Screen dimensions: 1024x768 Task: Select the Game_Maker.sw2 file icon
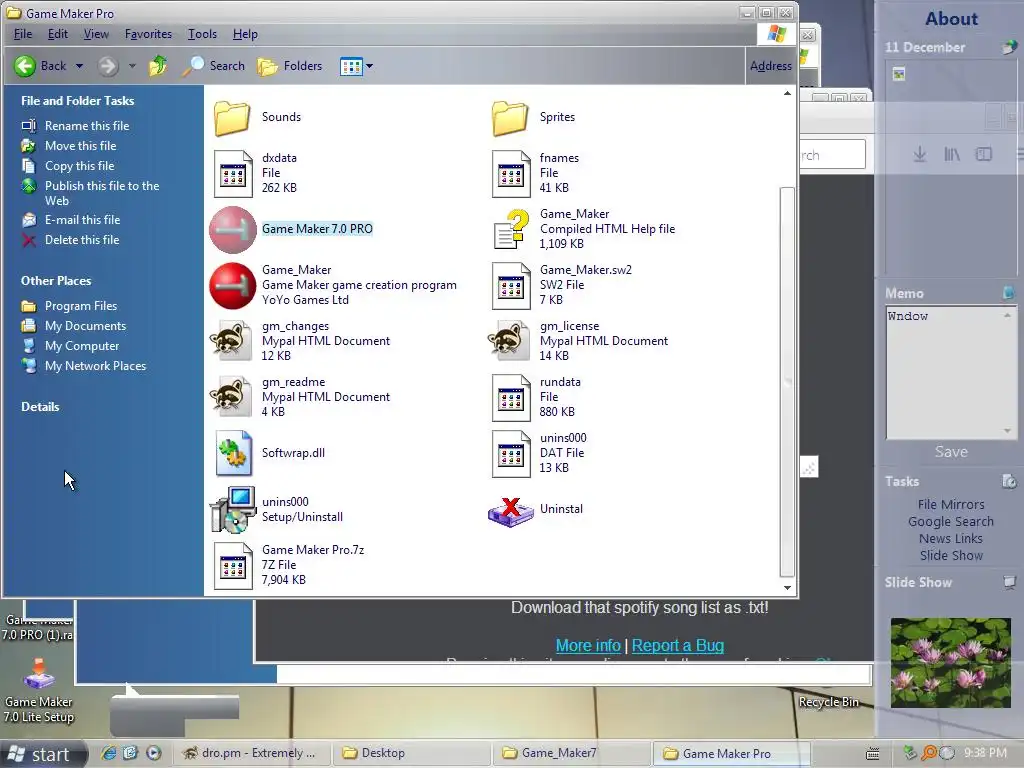(511, 286)
